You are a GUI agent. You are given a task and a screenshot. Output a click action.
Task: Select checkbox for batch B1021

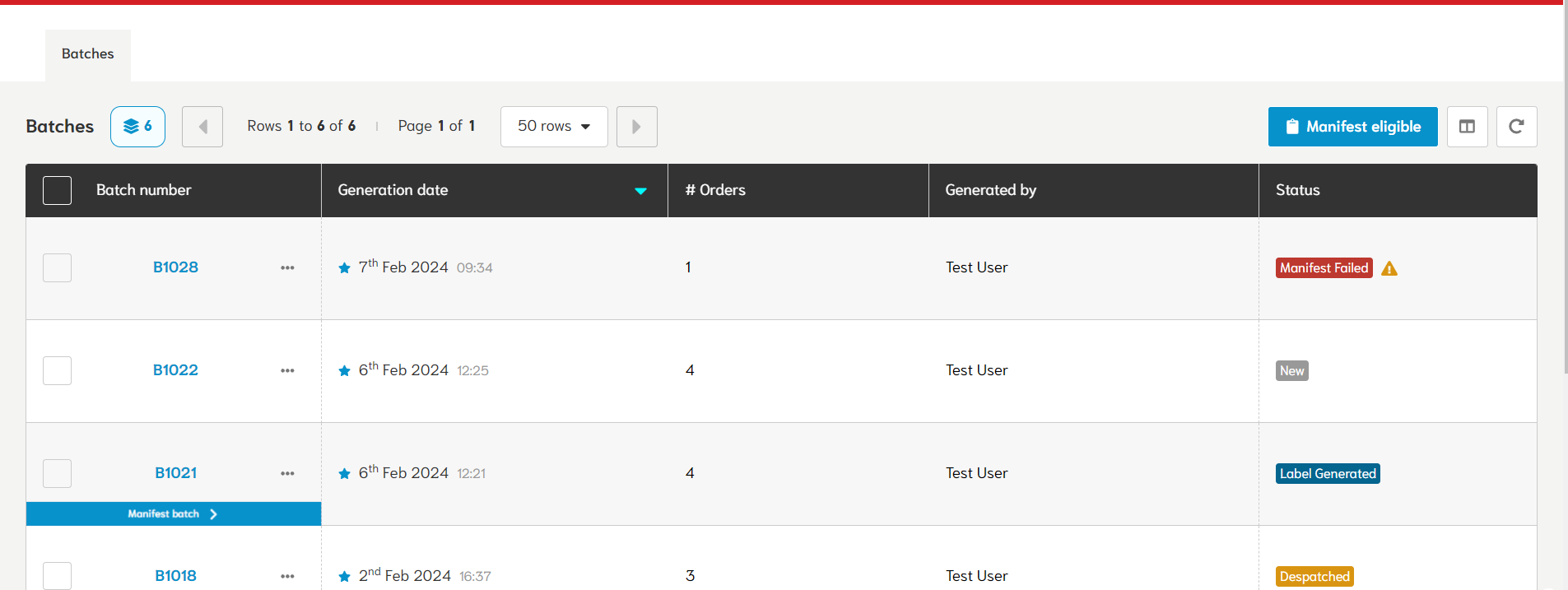(x=57, y=473)
